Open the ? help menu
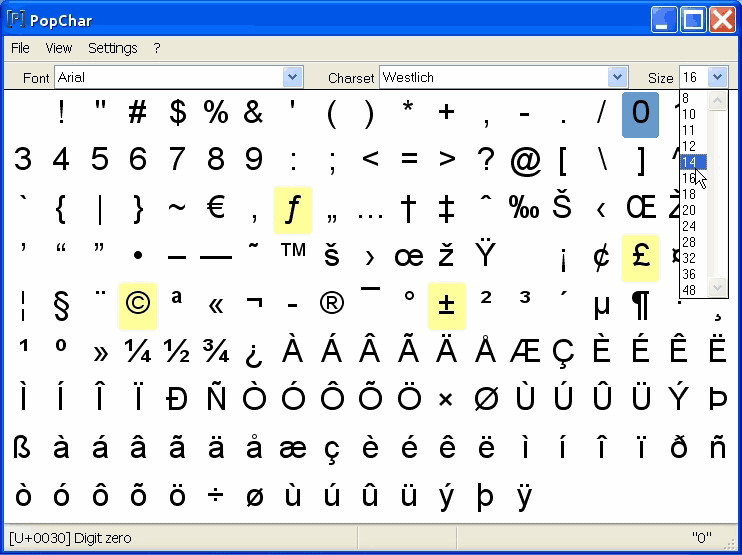 tap(157, 48)
